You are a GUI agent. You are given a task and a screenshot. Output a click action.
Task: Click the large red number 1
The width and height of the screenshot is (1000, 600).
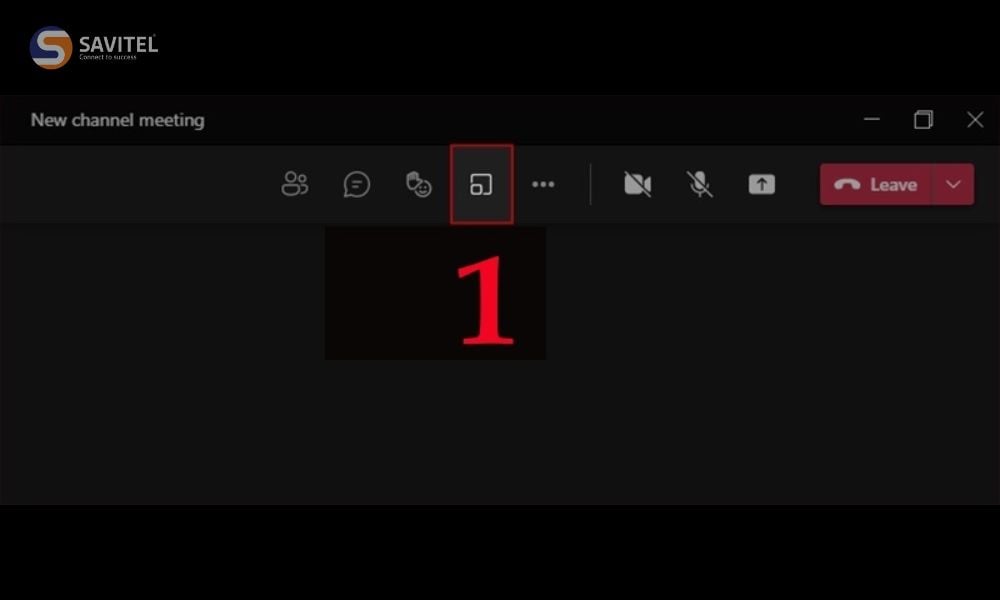(486, 300)
